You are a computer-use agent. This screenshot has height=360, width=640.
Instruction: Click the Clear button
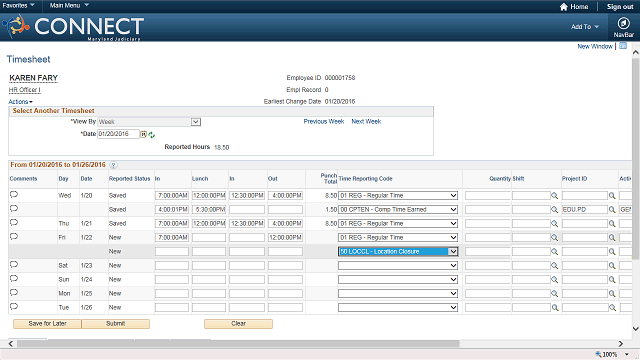coord(238,324)
